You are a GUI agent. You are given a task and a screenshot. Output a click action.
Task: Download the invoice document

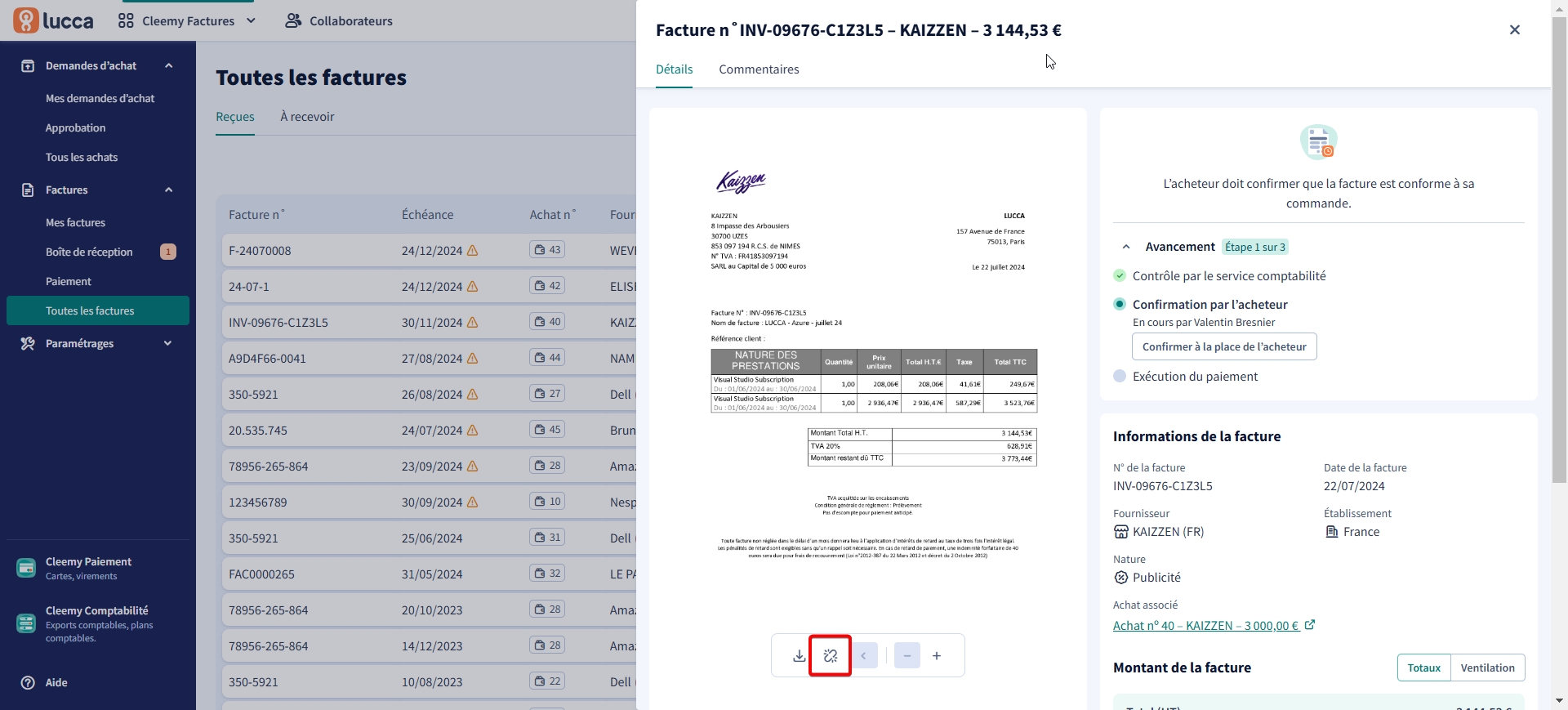point(800,655)
